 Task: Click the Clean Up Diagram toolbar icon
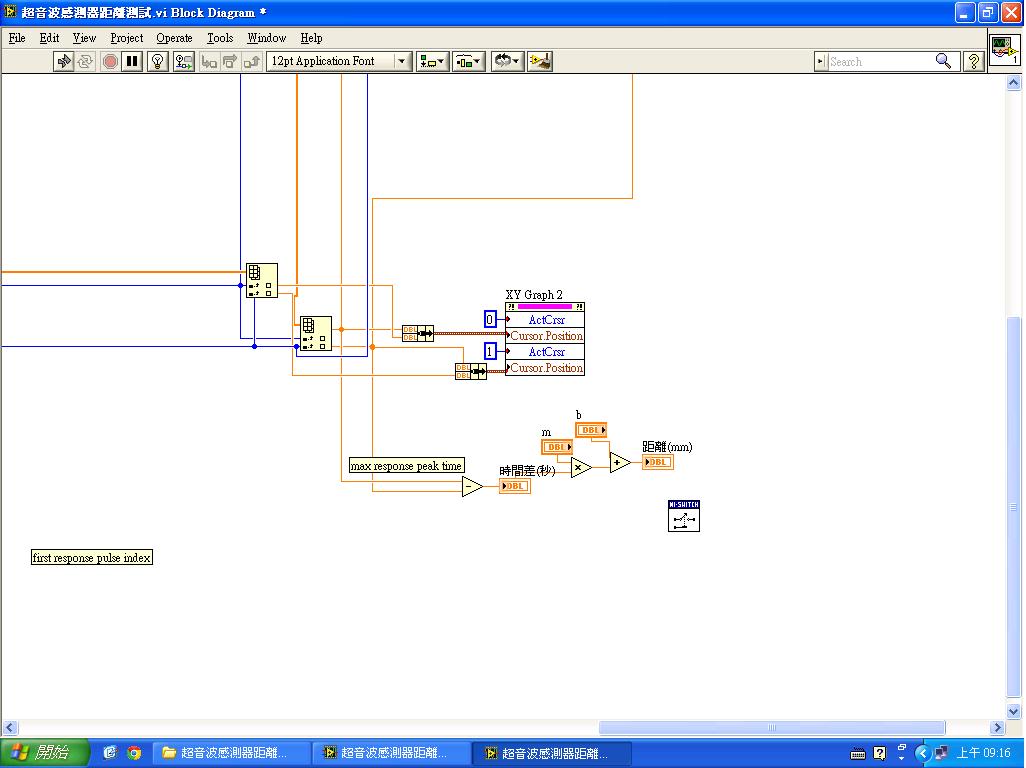(540, 61)
